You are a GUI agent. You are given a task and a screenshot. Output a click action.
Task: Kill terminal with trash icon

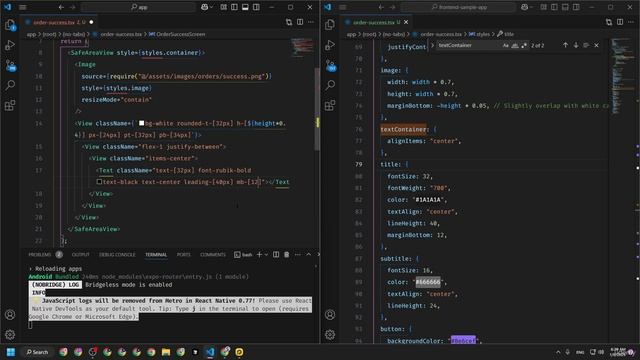coord(287,255)
